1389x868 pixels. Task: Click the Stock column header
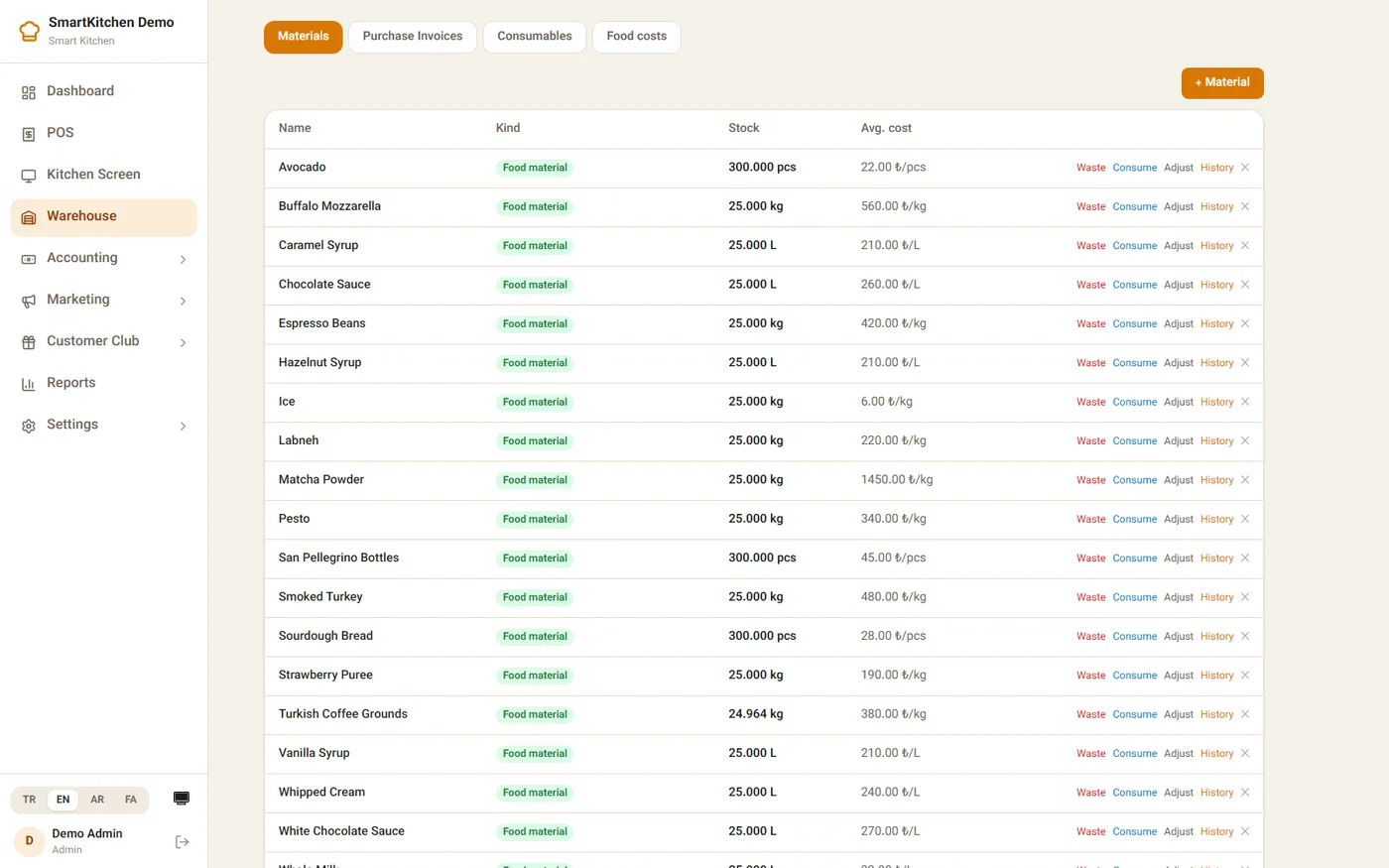click(744, 128)
